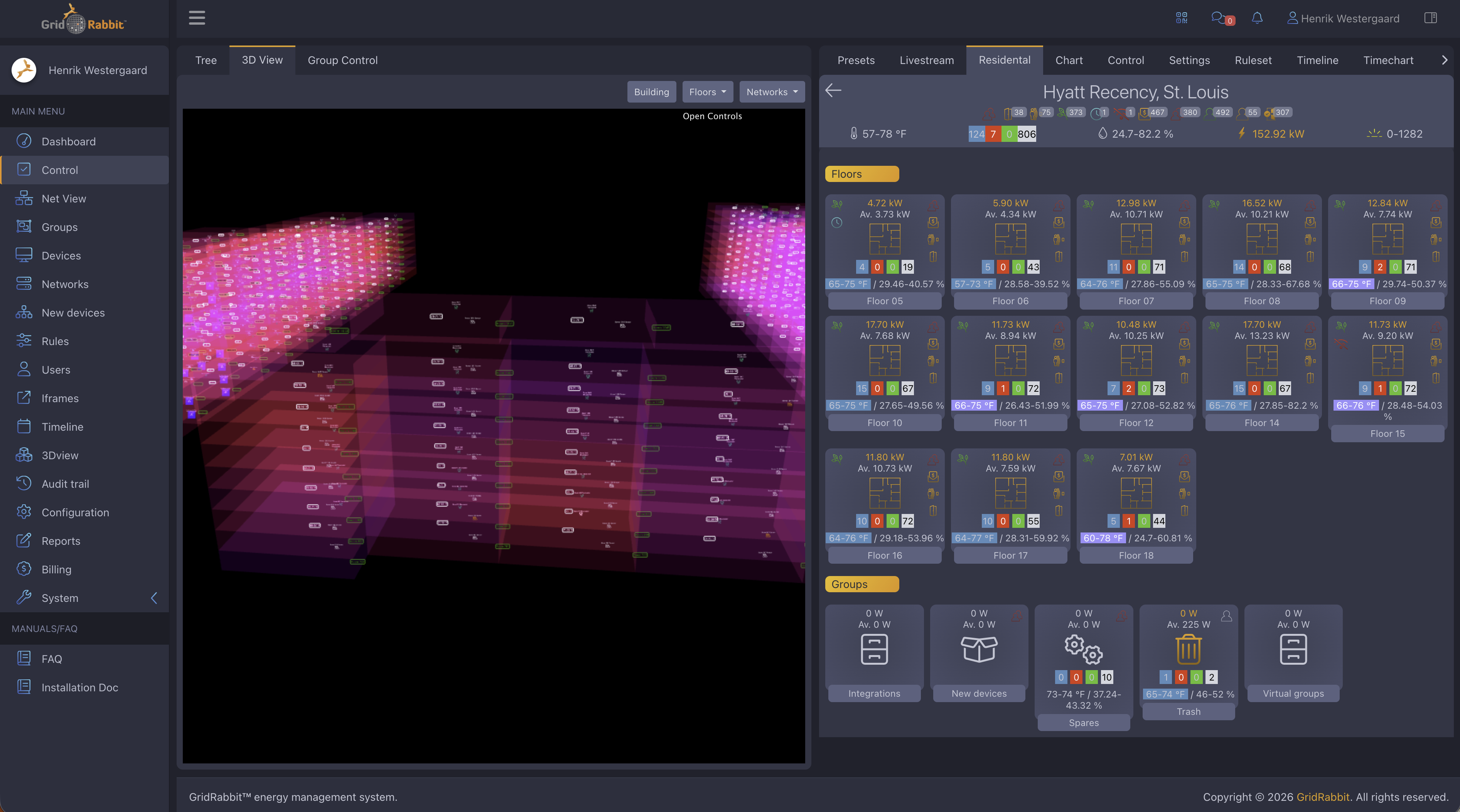Open Rules in the sidebar
Screen dimensions: 1460x812
(84, 341)
